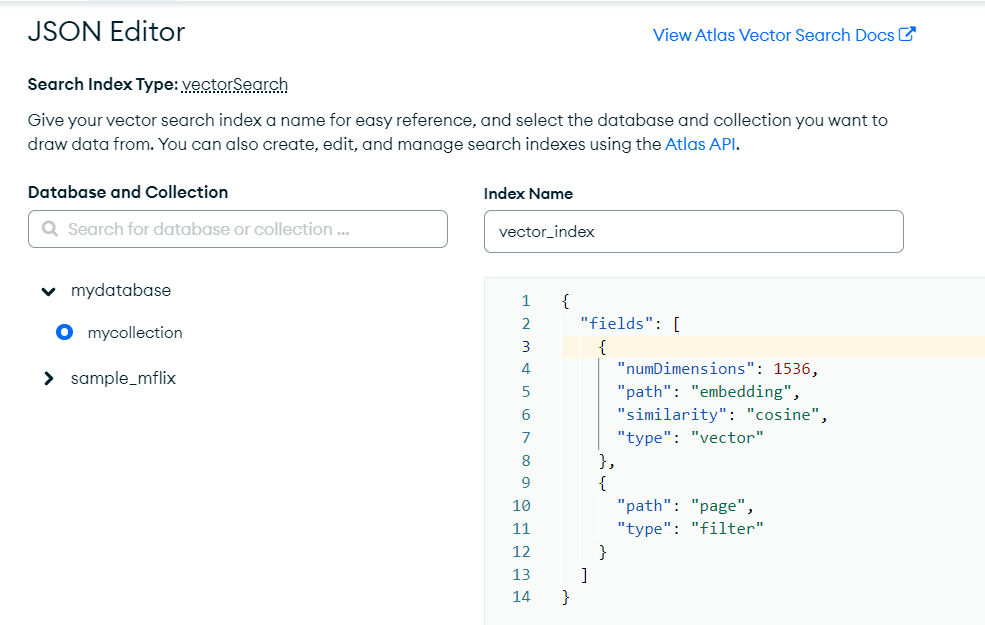Click the "filter" type value

[726, 528]
